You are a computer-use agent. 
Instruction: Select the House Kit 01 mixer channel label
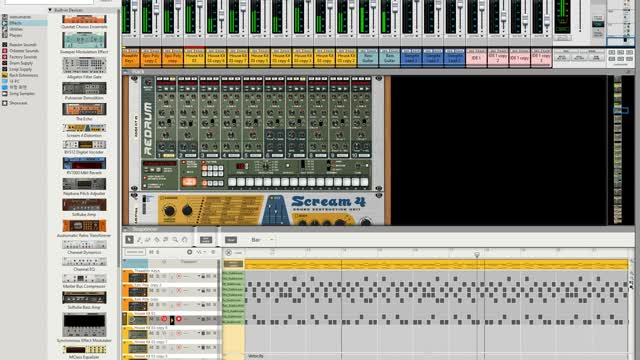(x=194, y=58)
